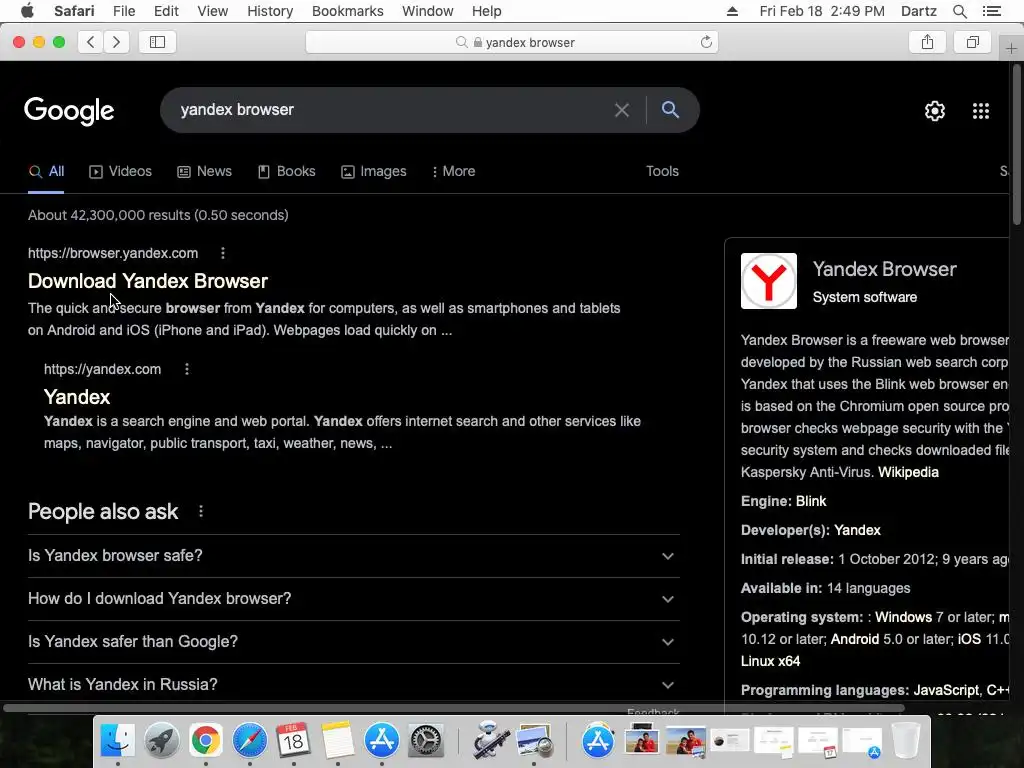Click the Yandex Browser logo thumbnail
The height and width of the screenshot is (768, 1024).
(x=769, y=281)
